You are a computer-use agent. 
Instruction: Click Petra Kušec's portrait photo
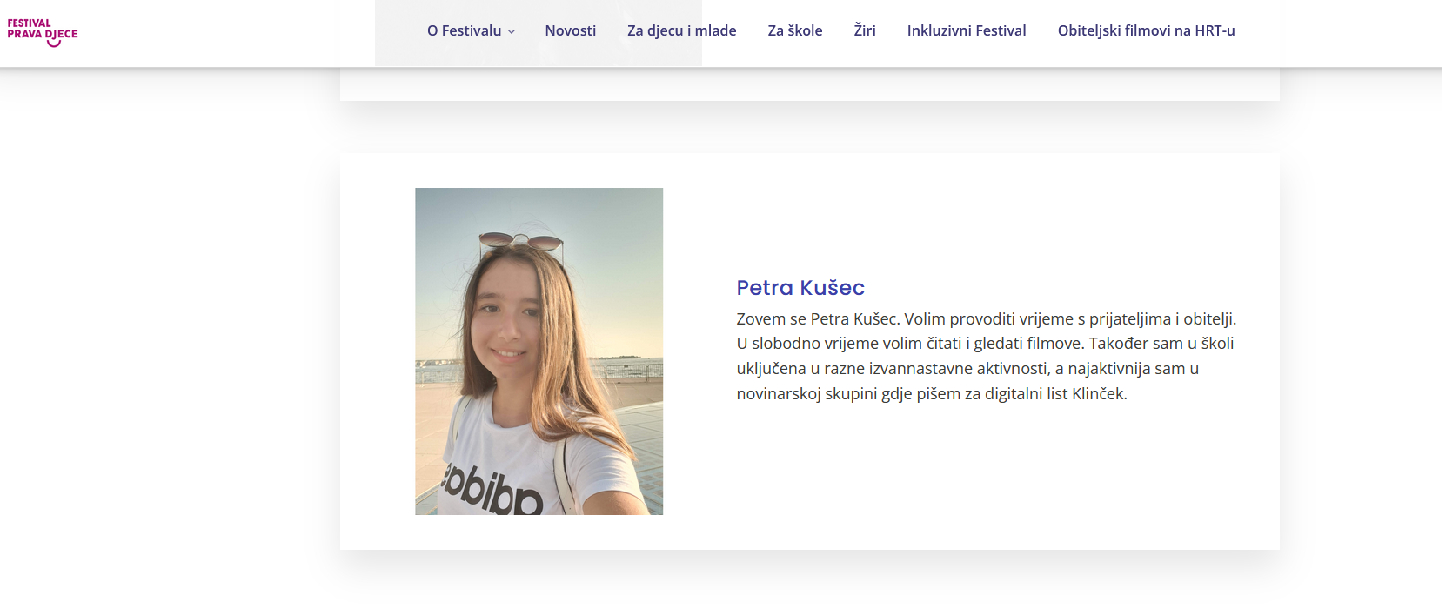click(x=539, y=351)
